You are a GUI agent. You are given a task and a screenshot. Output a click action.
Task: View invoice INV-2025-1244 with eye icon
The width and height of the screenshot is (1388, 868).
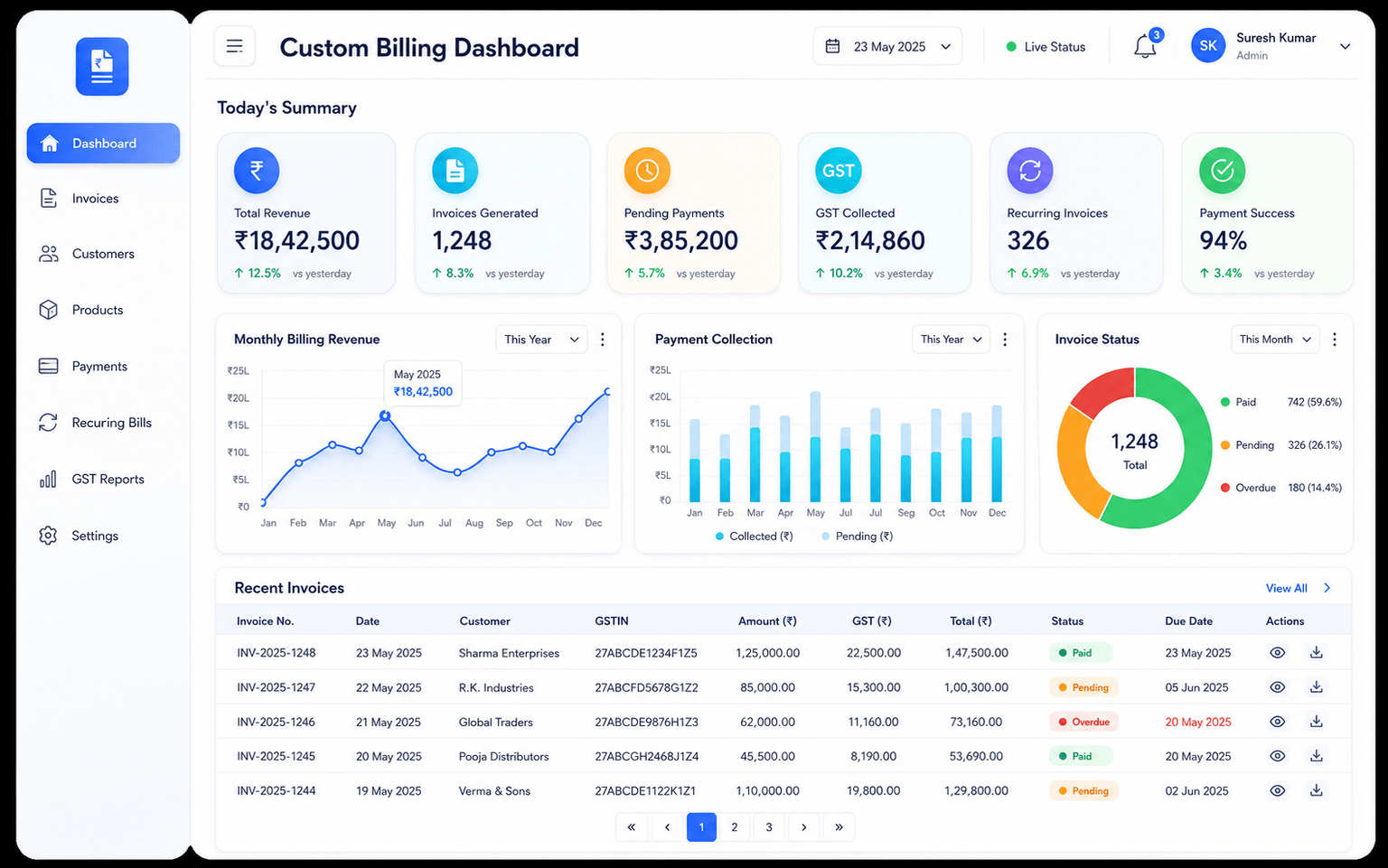pos(1277,790)
